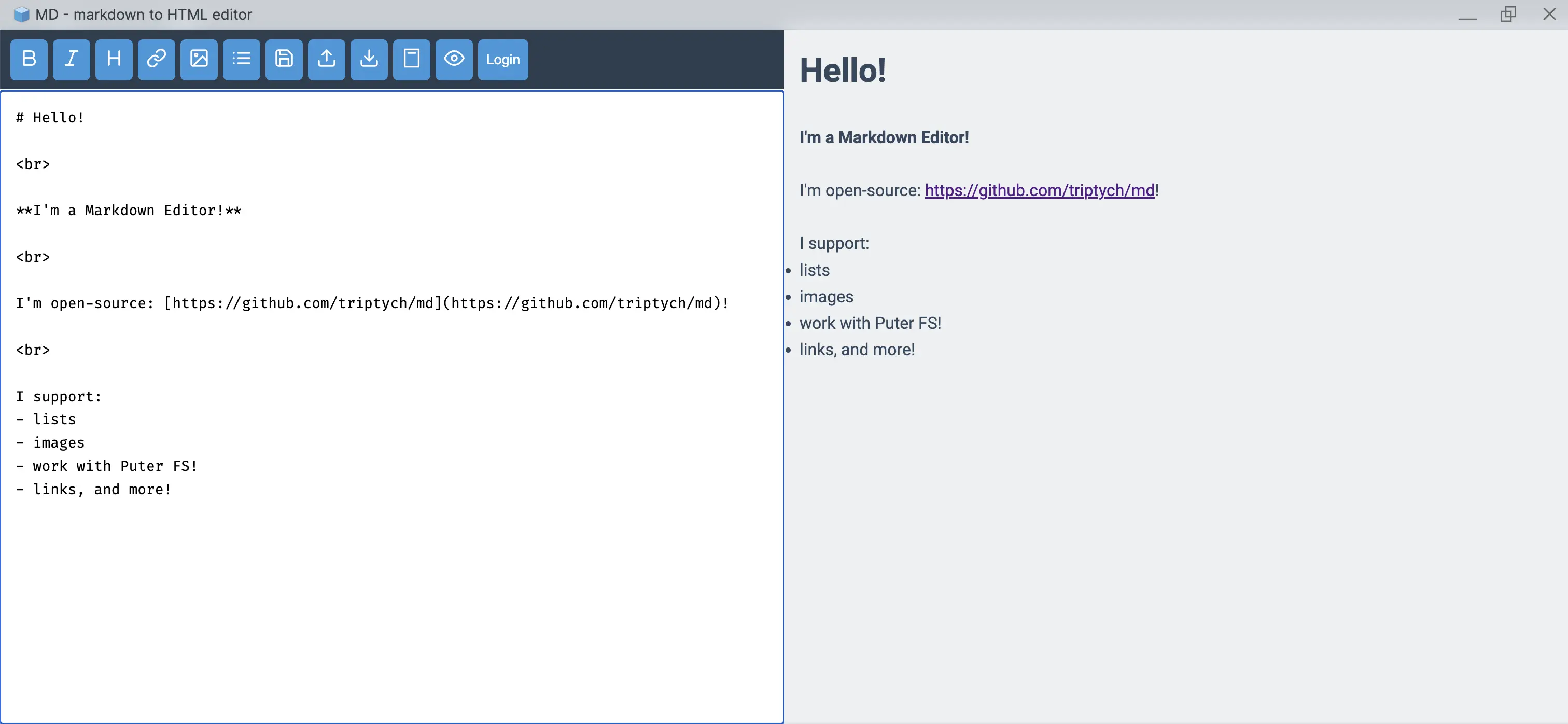Click 'work with Puter FS!' bullet in preview
1568x724 pixels.
(x=870, y=323)
